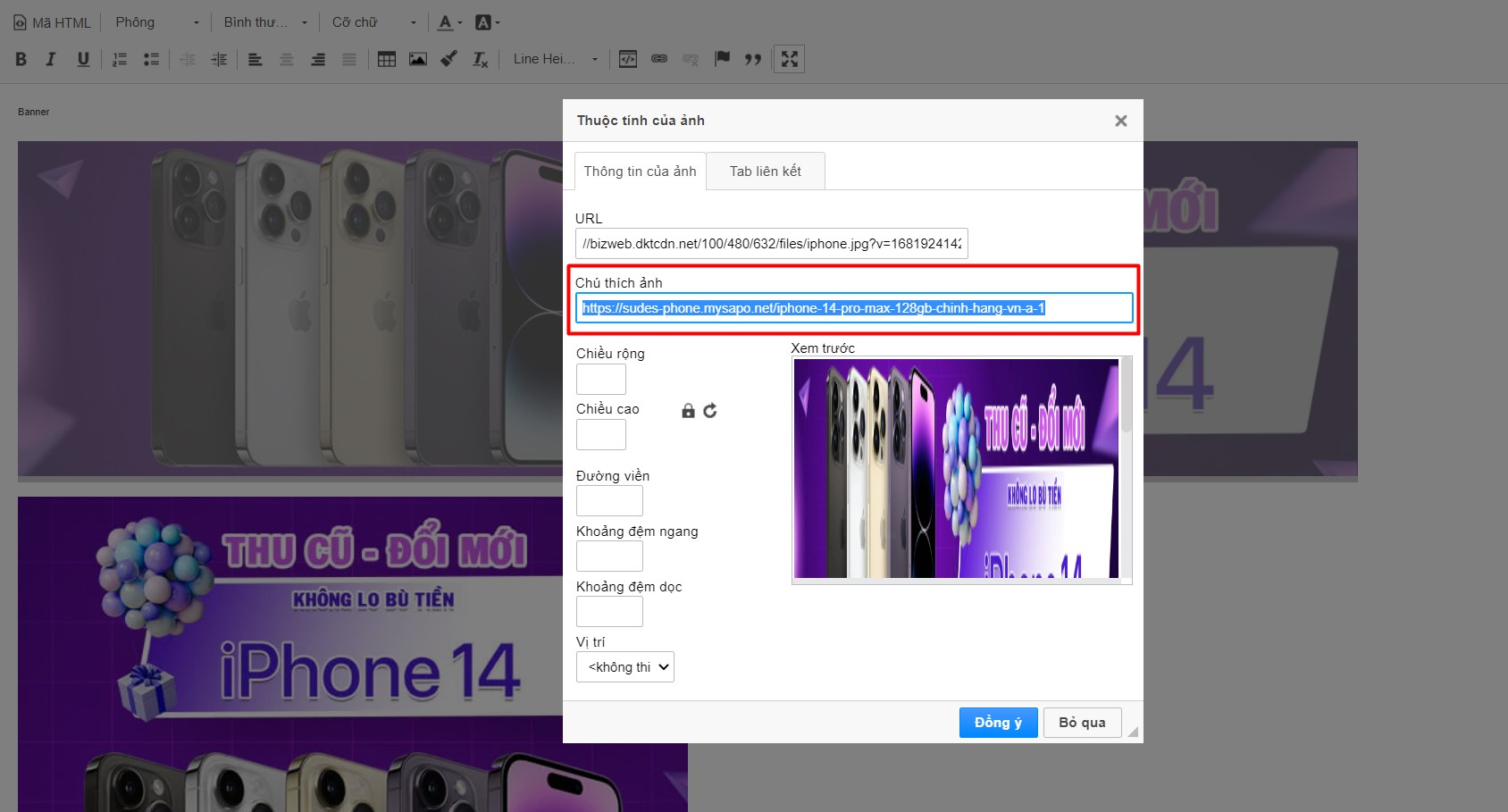Open the Phông font dropdown
Image resolution: width=1508 pixels, height=812 pixels.
coord(157,22)
